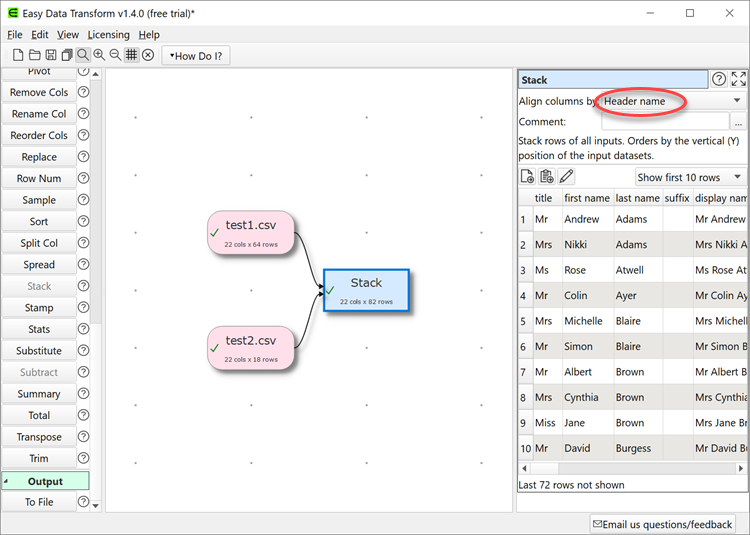Toggle the magnifier zoom-to-fit button
This screenshot has width=750, height=535.
82,55
